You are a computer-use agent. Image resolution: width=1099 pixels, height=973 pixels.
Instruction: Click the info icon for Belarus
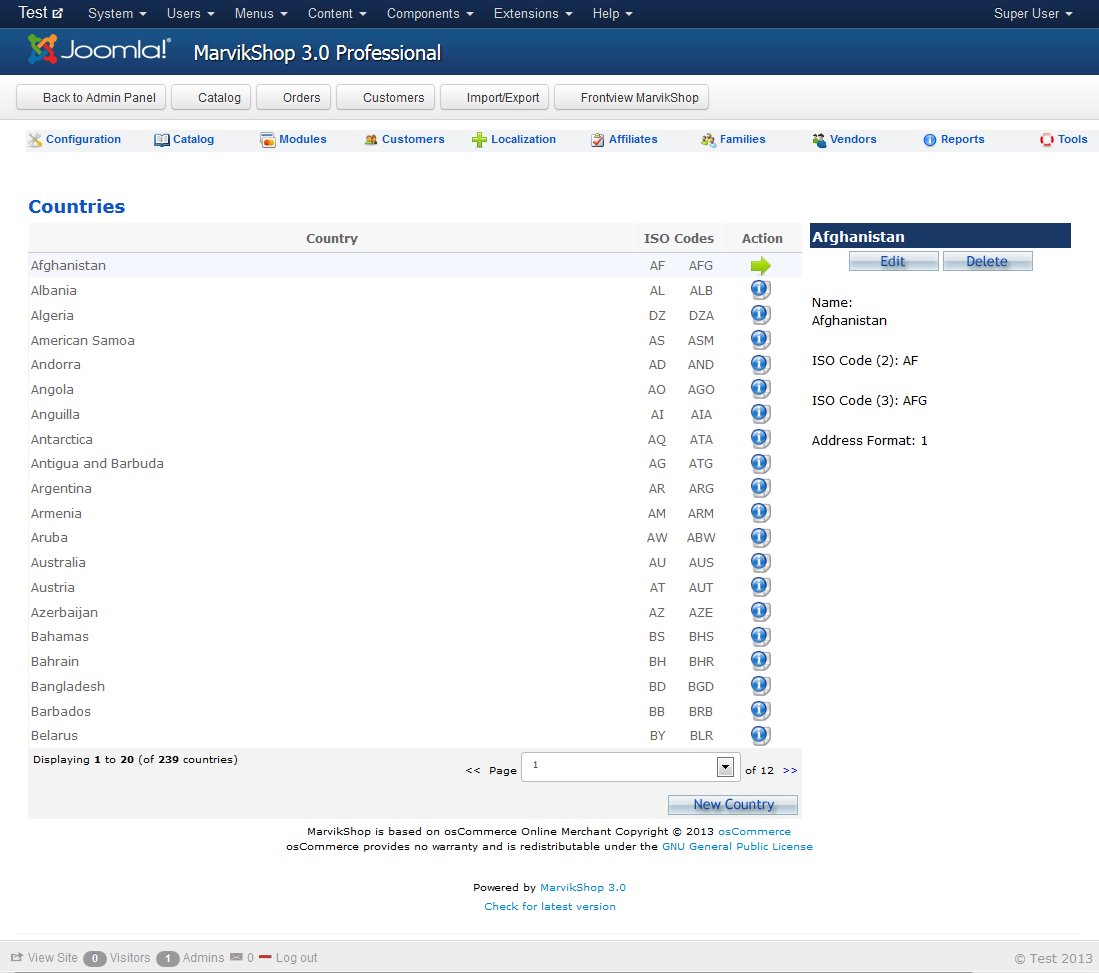(x=760, y=735)
